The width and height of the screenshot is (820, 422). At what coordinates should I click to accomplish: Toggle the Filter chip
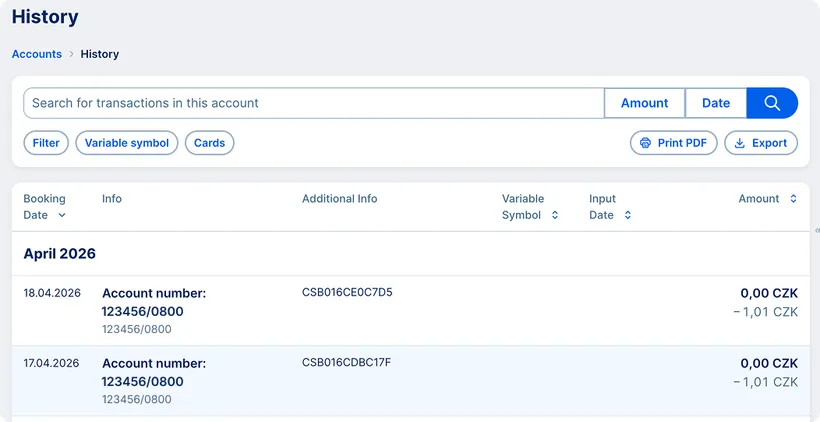(x=46, y=143)
